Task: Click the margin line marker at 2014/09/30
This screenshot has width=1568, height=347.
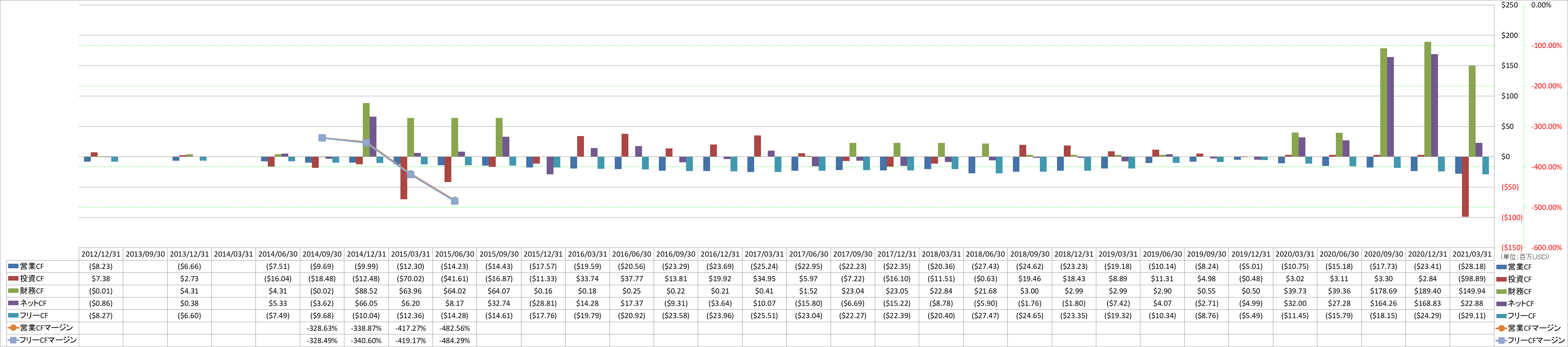Action: [322, 138]
